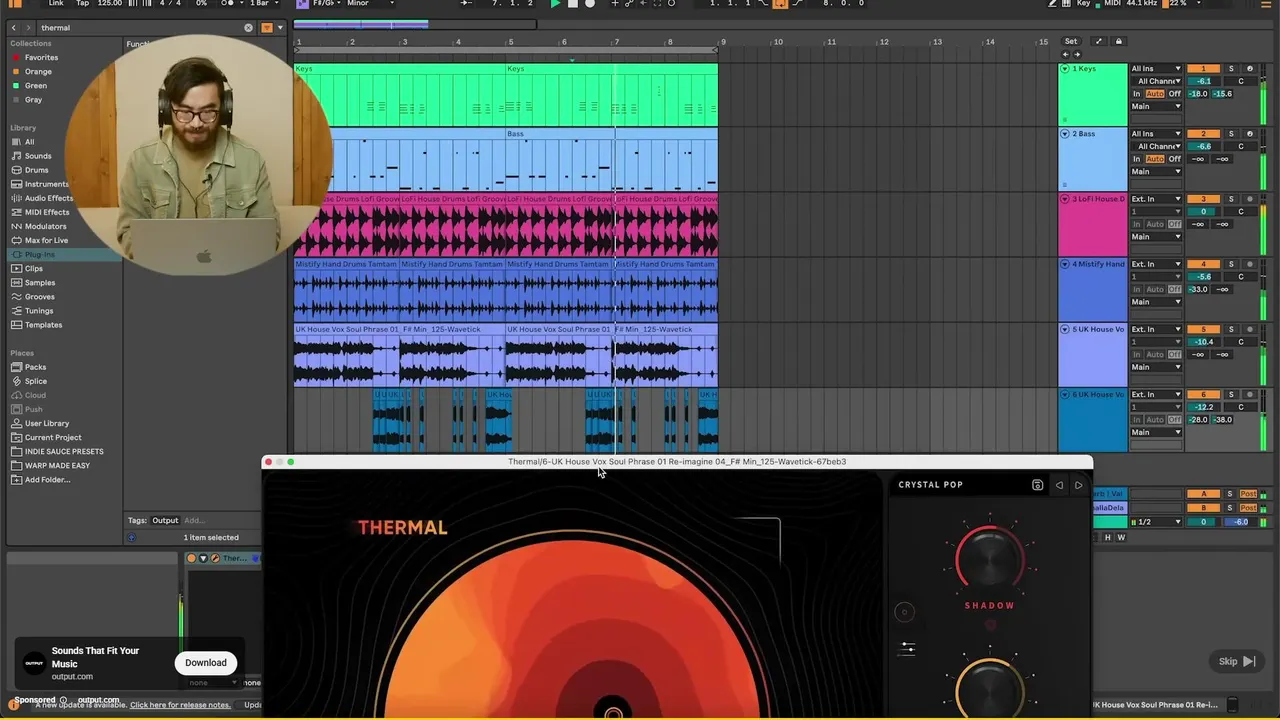
Task: Select the first LoFi House Drums clip
Action: click(347, 225)
